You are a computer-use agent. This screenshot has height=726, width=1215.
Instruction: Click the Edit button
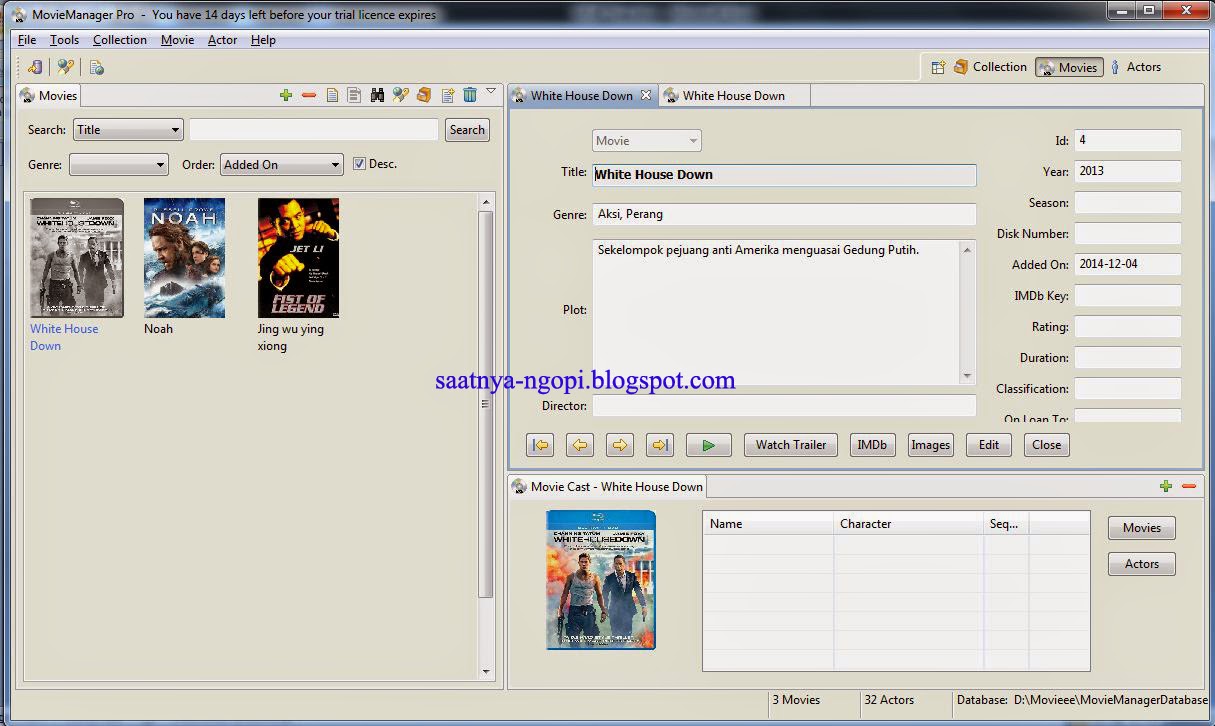click(989, 445)
